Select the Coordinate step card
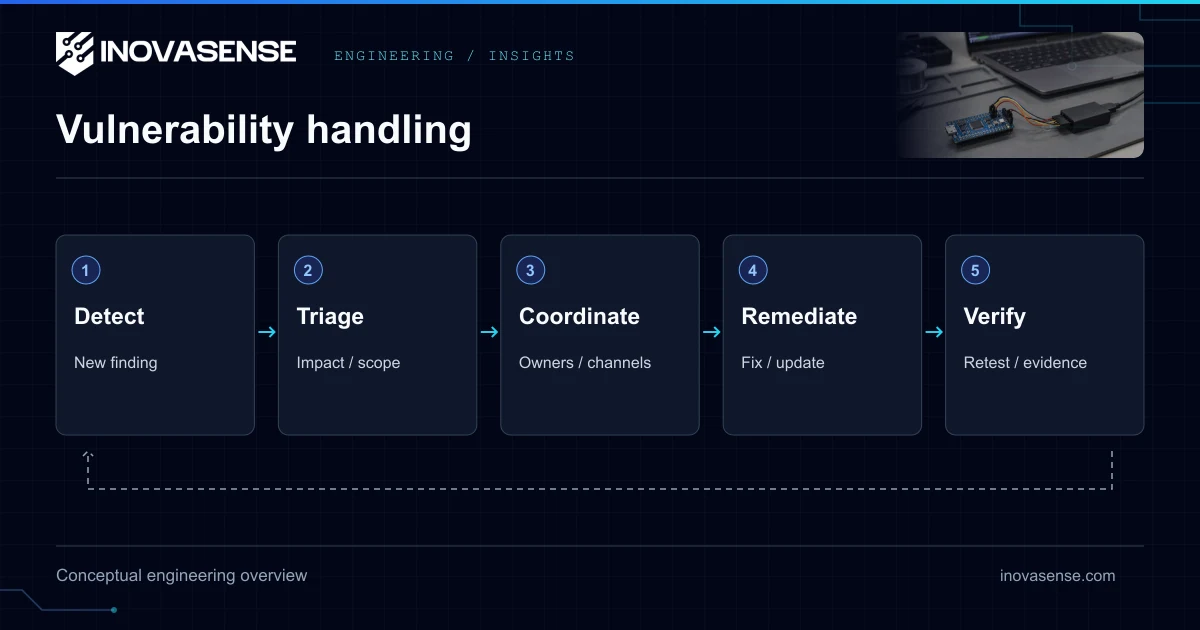Screen dimensions: 1200x630 pyautogui.click(x=600, y=335)
